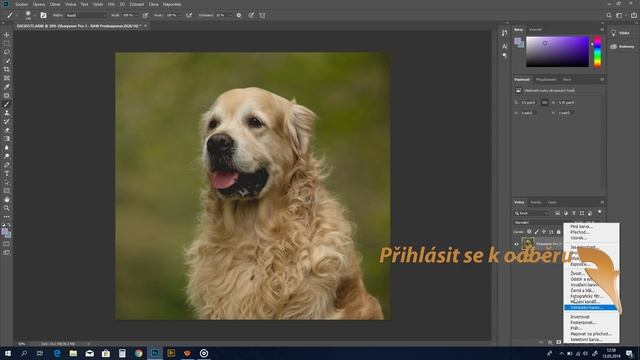
Task: Select the Crop tool
Action: tap(7, 69)
